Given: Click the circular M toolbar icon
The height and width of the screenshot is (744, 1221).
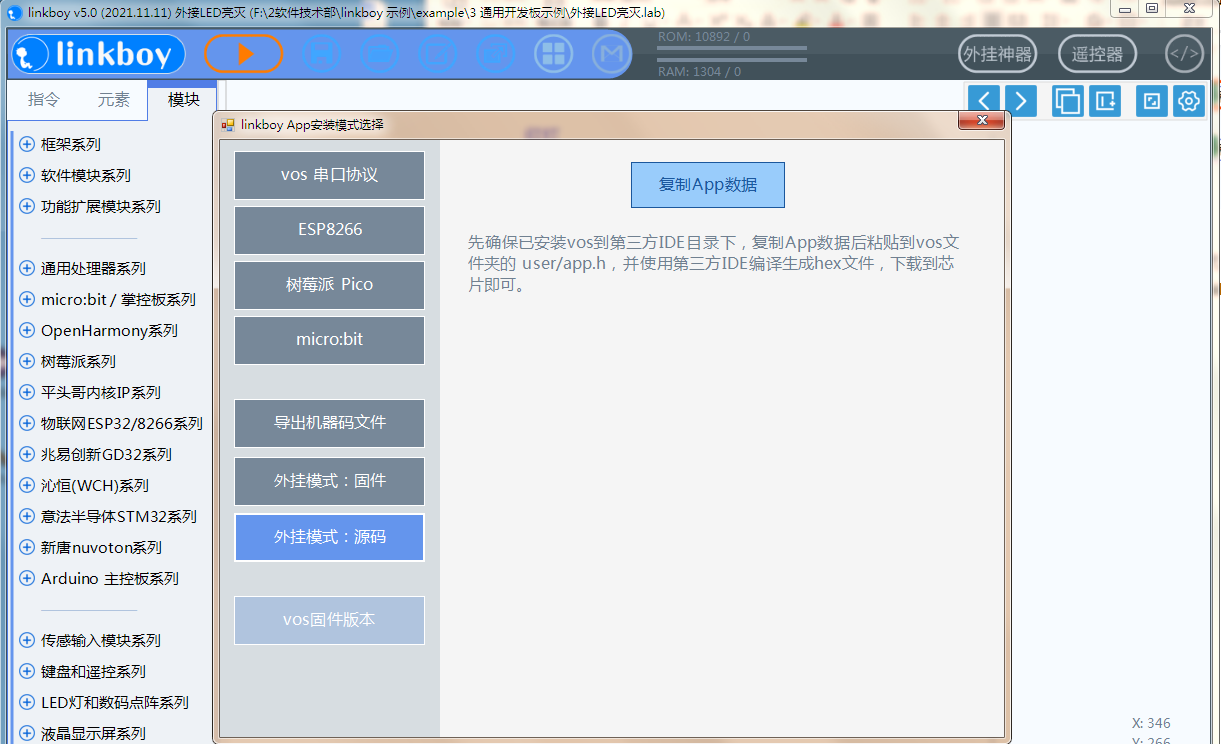Looking at the screenshot, I should coord(611,54).
